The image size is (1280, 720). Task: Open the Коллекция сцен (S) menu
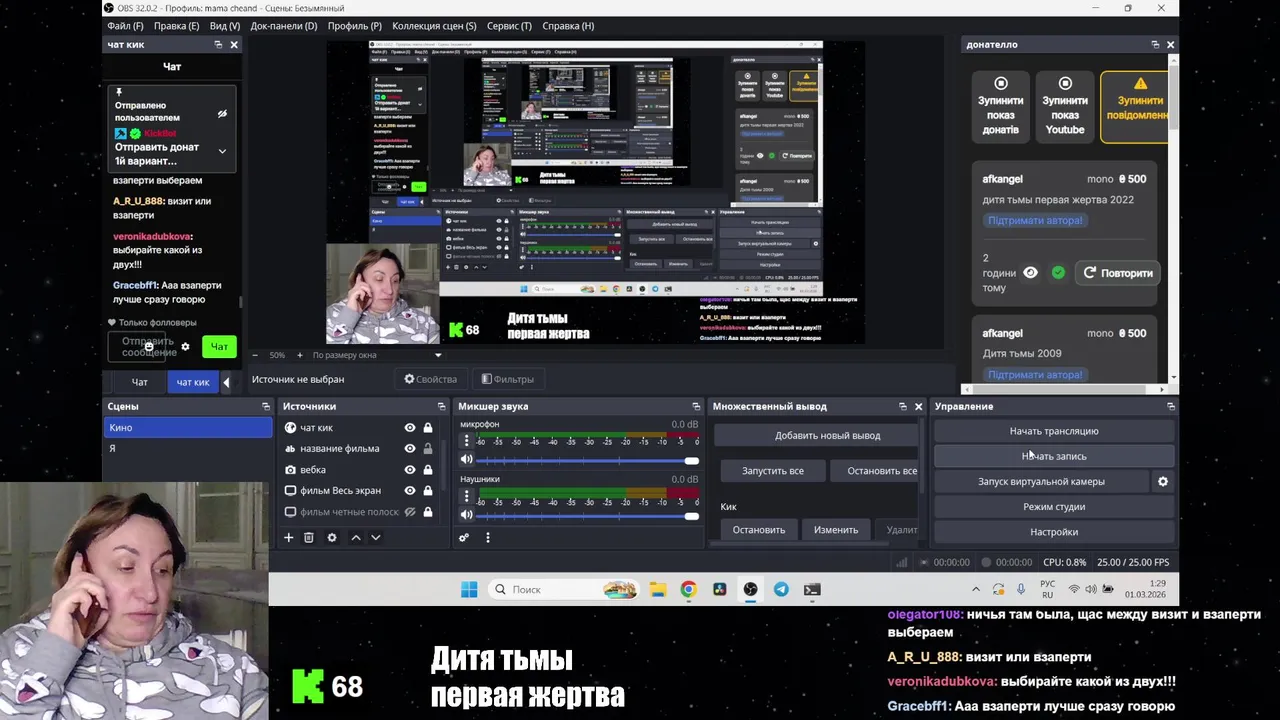(434, 26)
